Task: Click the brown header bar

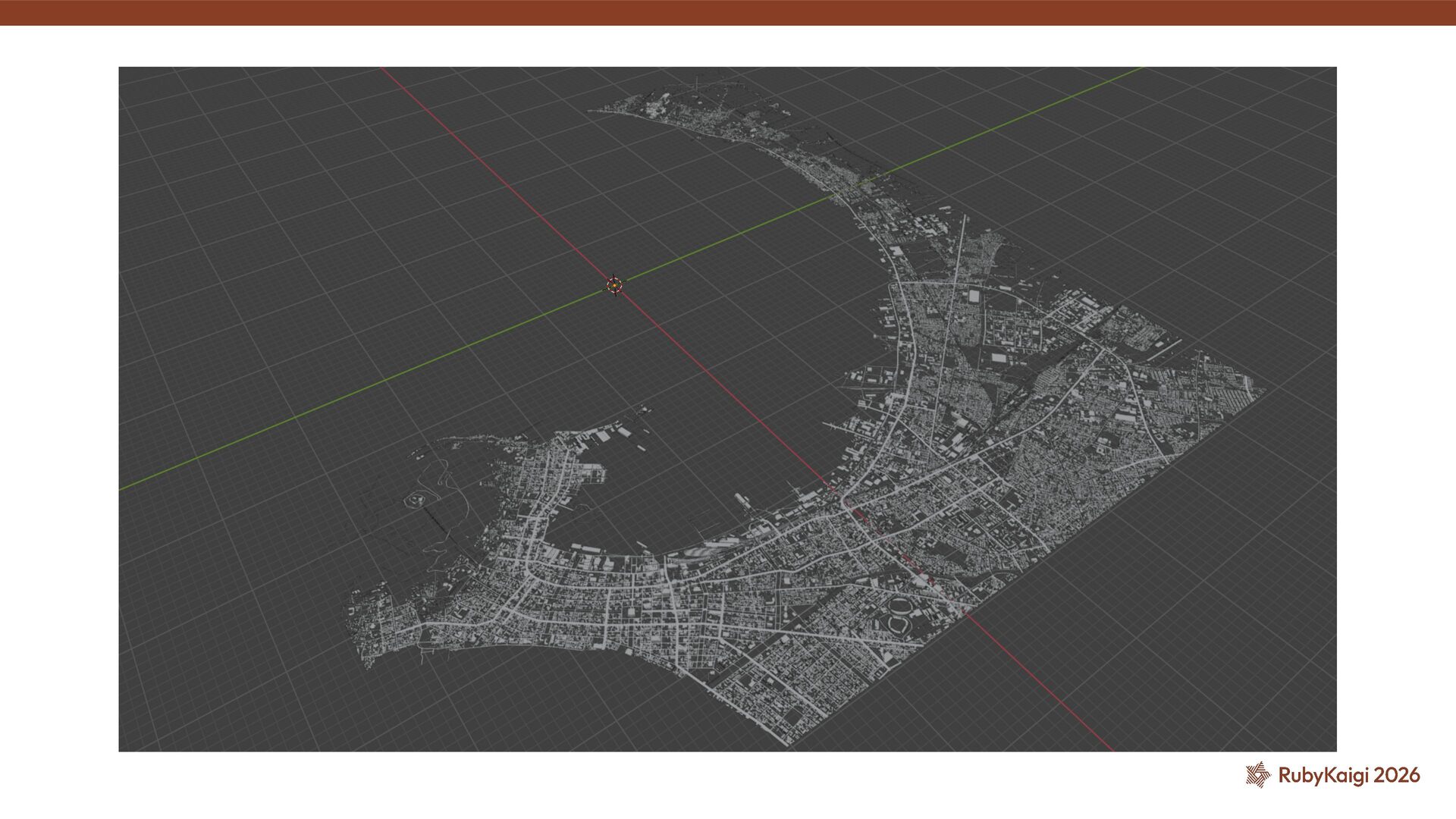Action: coord(728,12)
